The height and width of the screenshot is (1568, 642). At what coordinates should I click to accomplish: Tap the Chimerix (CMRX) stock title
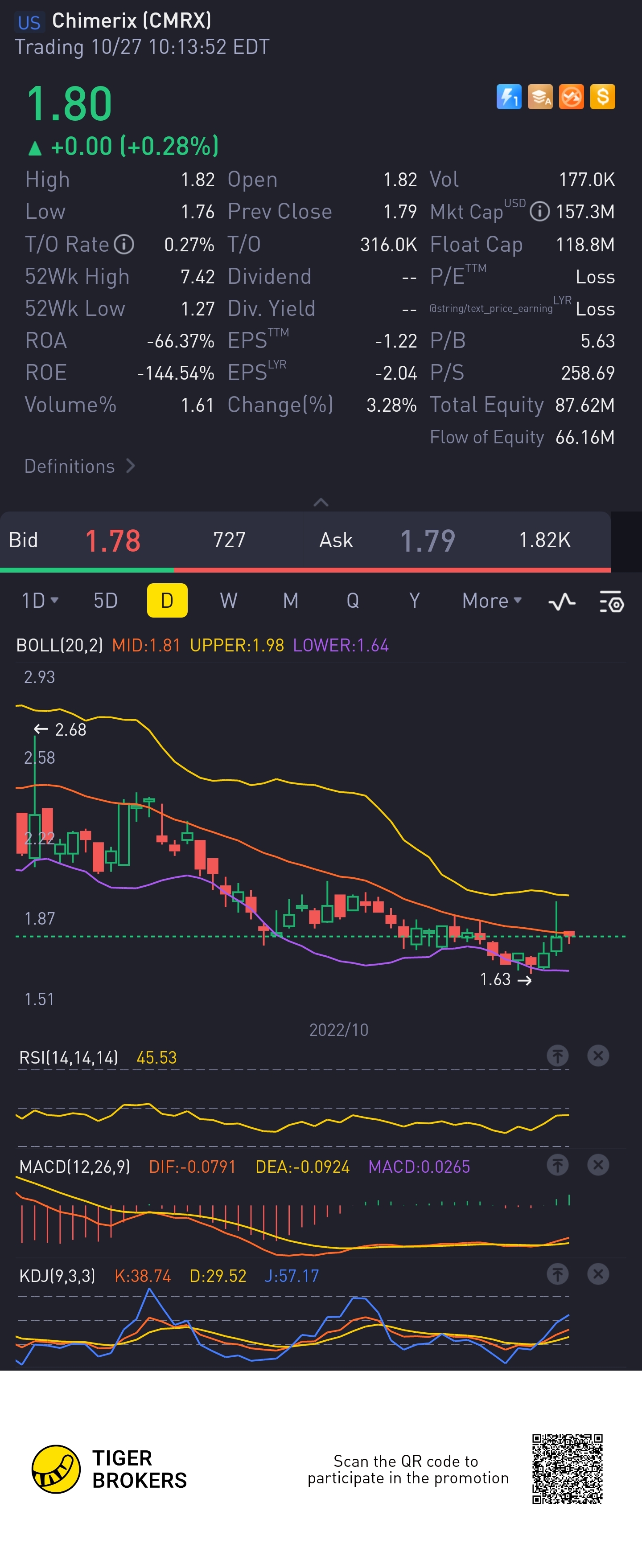click(x=132, y=20)
